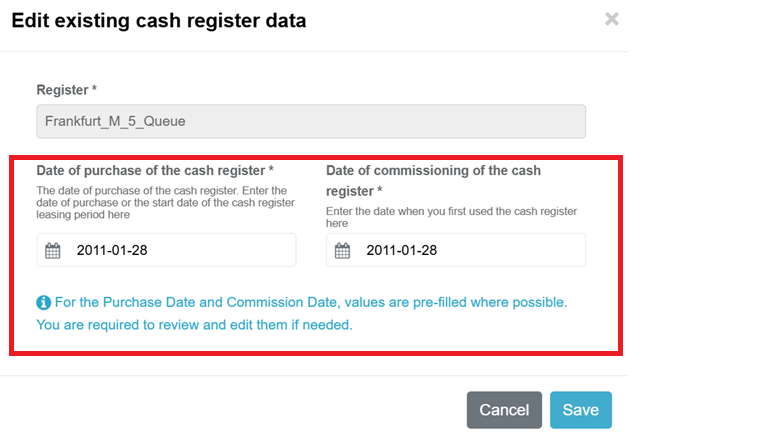Viewport: 770px width, 436px height.
Task: Click the "Date of purchase" label
Action: pyautogui.click(x=150, y=170)
